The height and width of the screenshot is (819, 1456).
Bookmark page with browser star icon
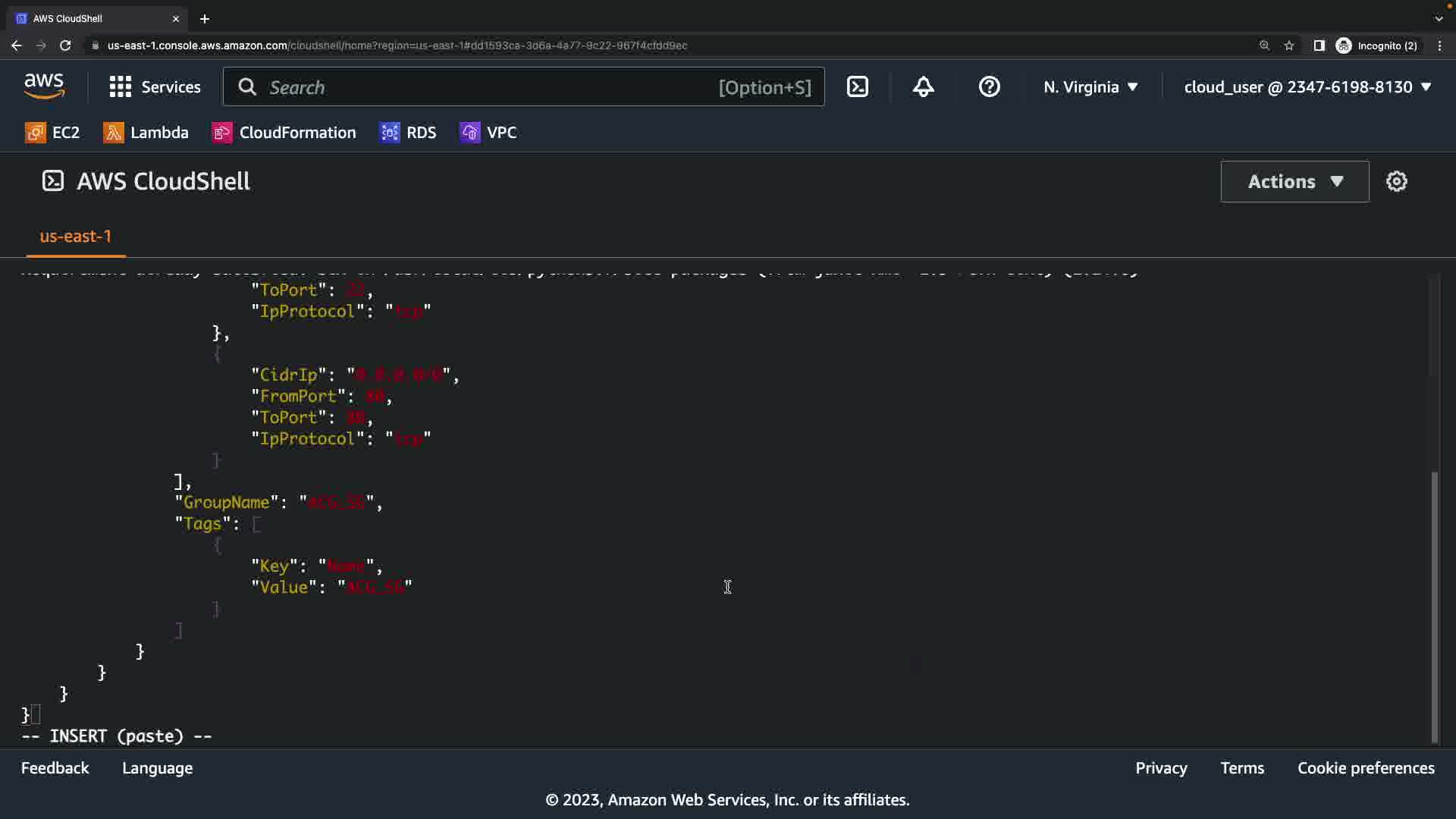[x=1289, y=45]
